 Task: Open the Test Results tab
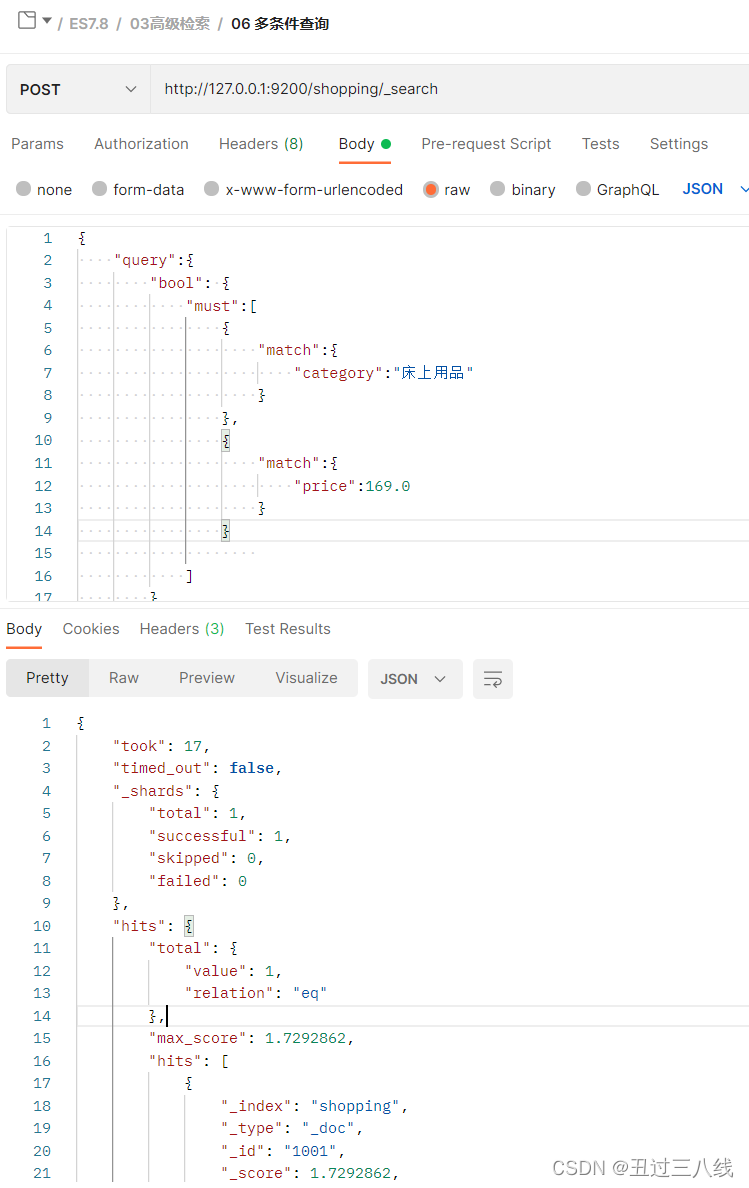[x=288, y=629]
